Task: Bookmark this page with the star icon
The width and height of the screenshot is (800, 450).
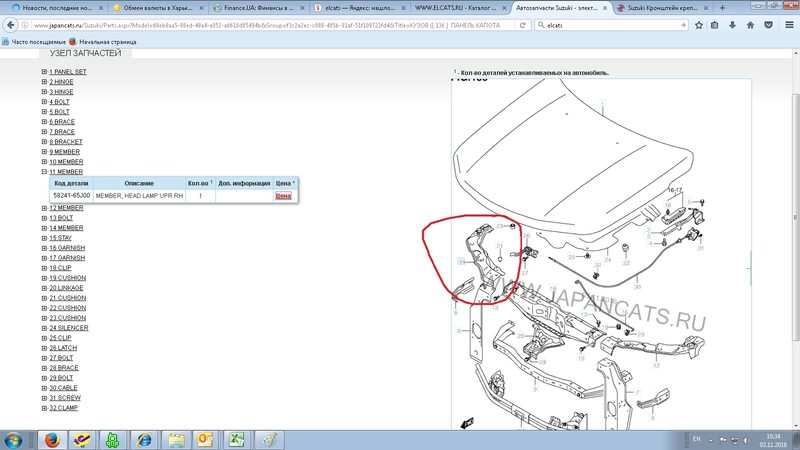Action: point(698,25)
